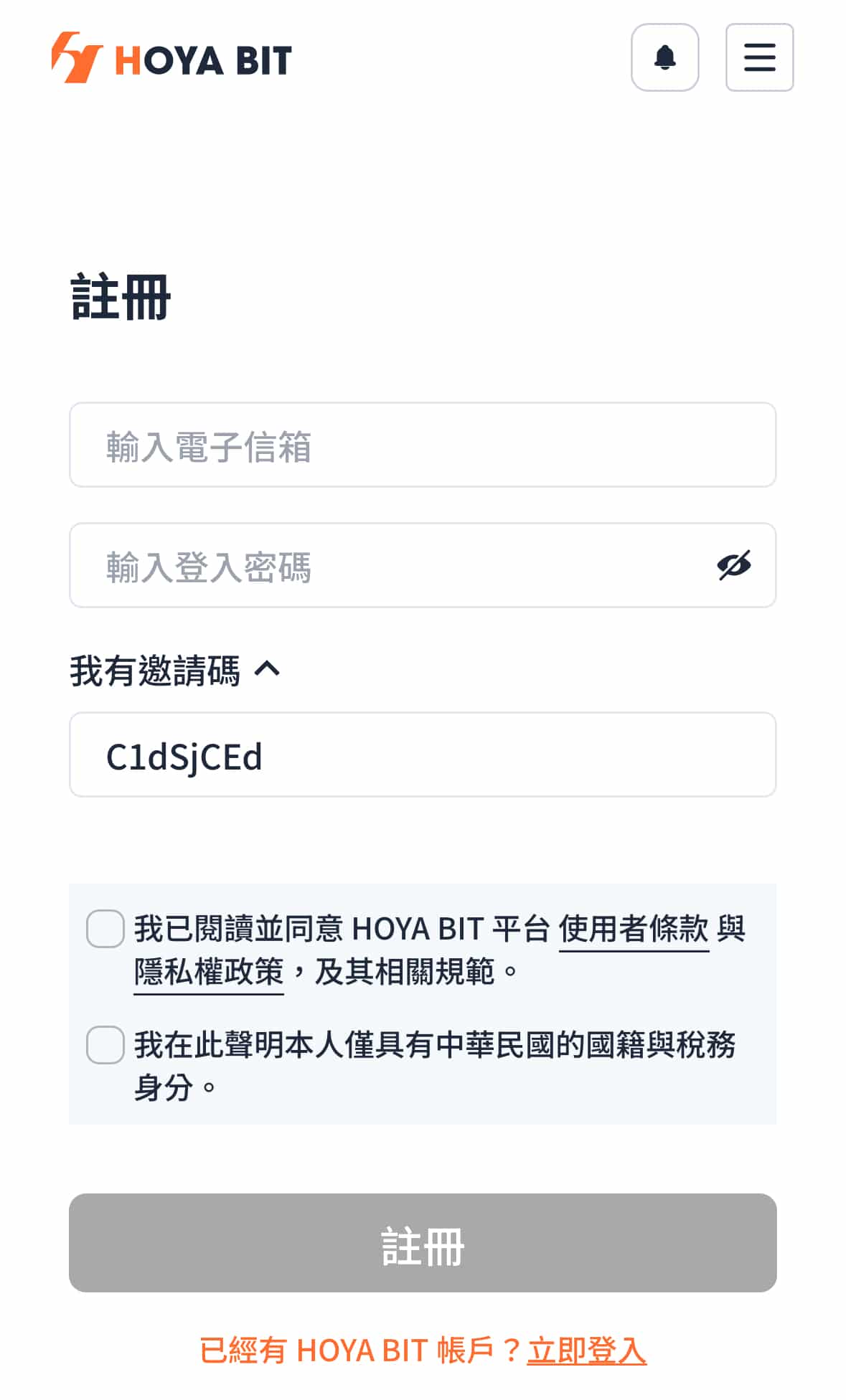Click the orange HOYA BIT logo mark
The height and width of the screenshot is (1400, 846).
[77, 57]
